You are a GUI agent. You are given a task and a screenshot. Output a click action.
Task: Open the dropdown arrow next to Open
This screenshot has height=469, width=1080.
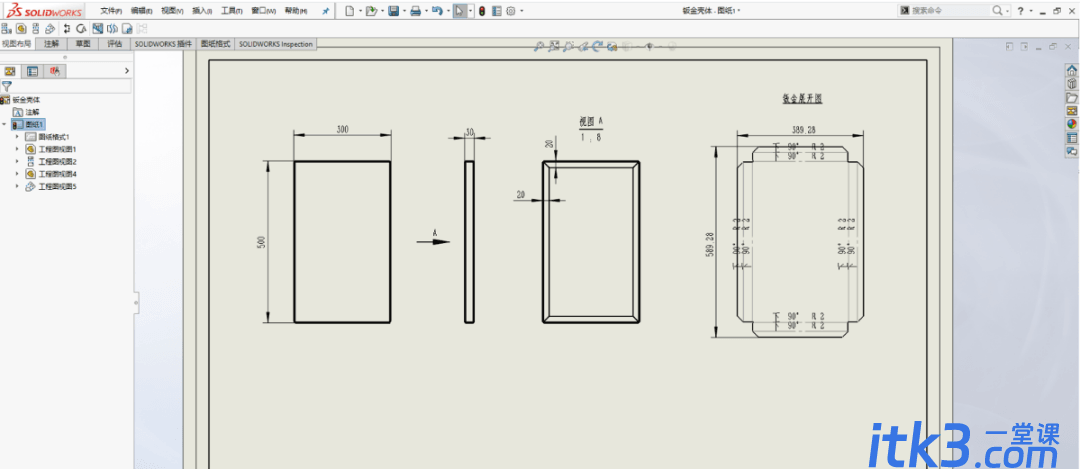point(381,12)
